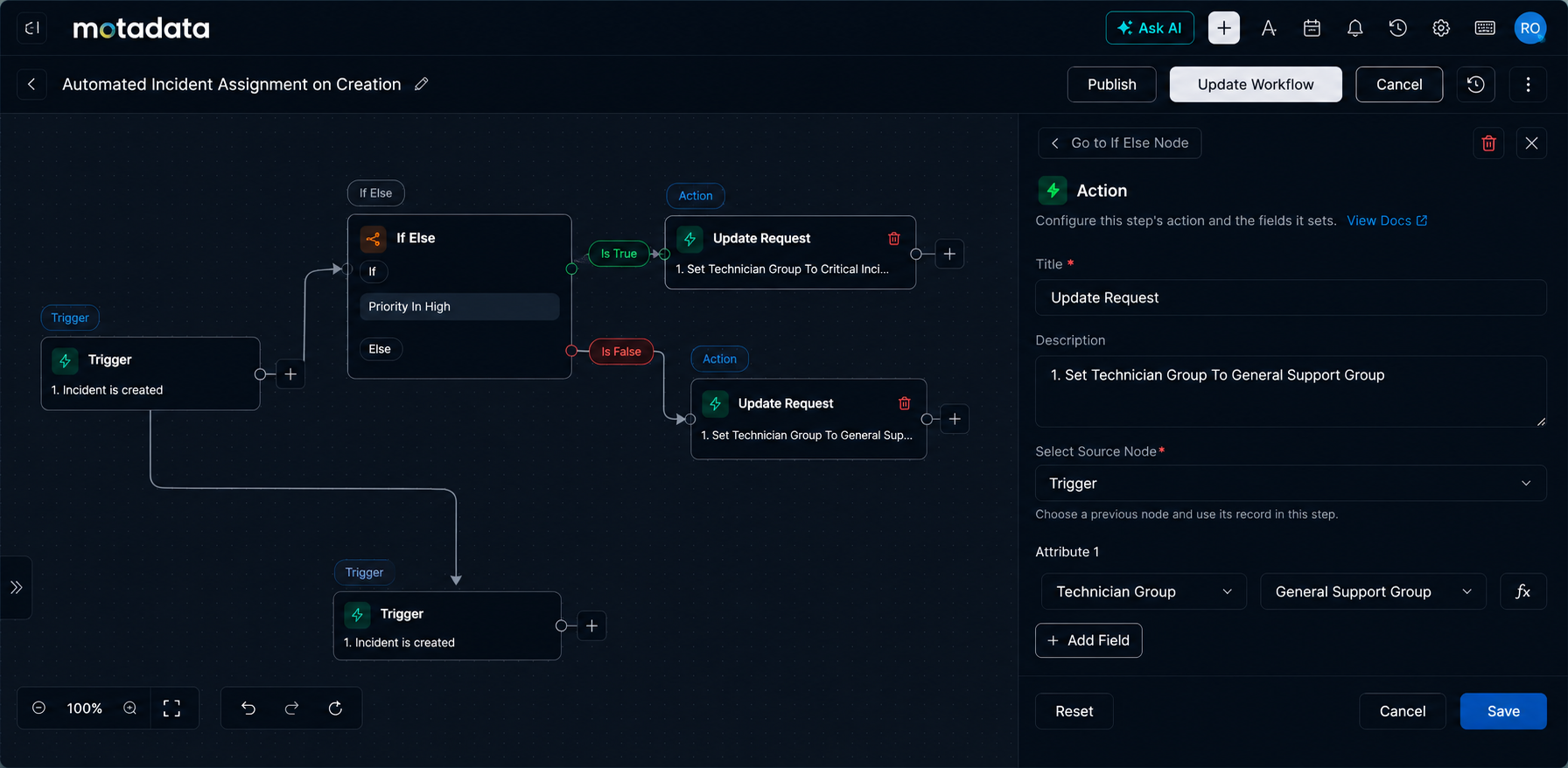Click the motadata logo
1568x768 pixels.
(141, 28)
